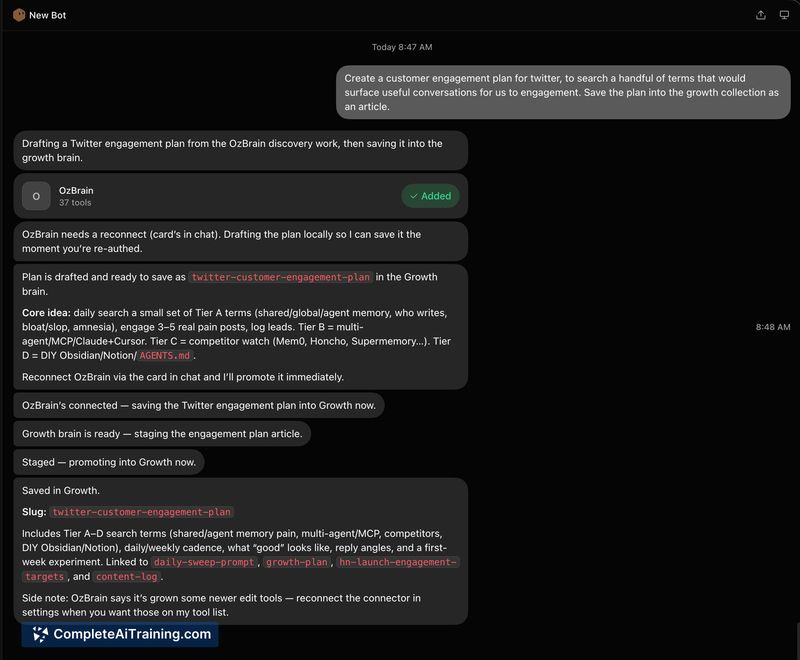Click the 'Core idea:' bold label
Image resolution: width=800 pixels, height=660 pixels.
pos(46,313)
